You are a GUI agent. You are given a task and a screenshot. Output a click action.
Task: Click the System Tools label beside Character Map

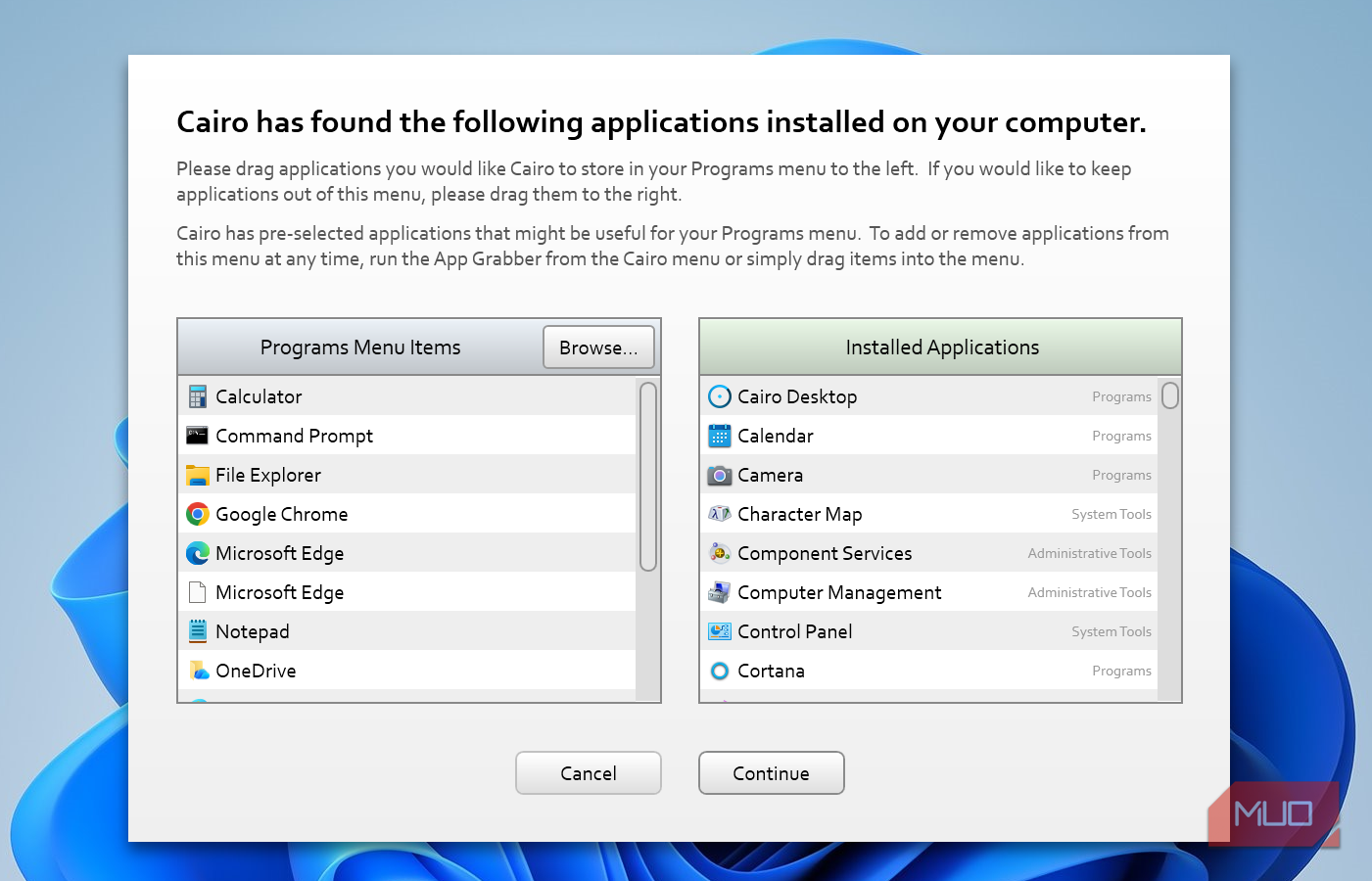(x=1112, y=514)
